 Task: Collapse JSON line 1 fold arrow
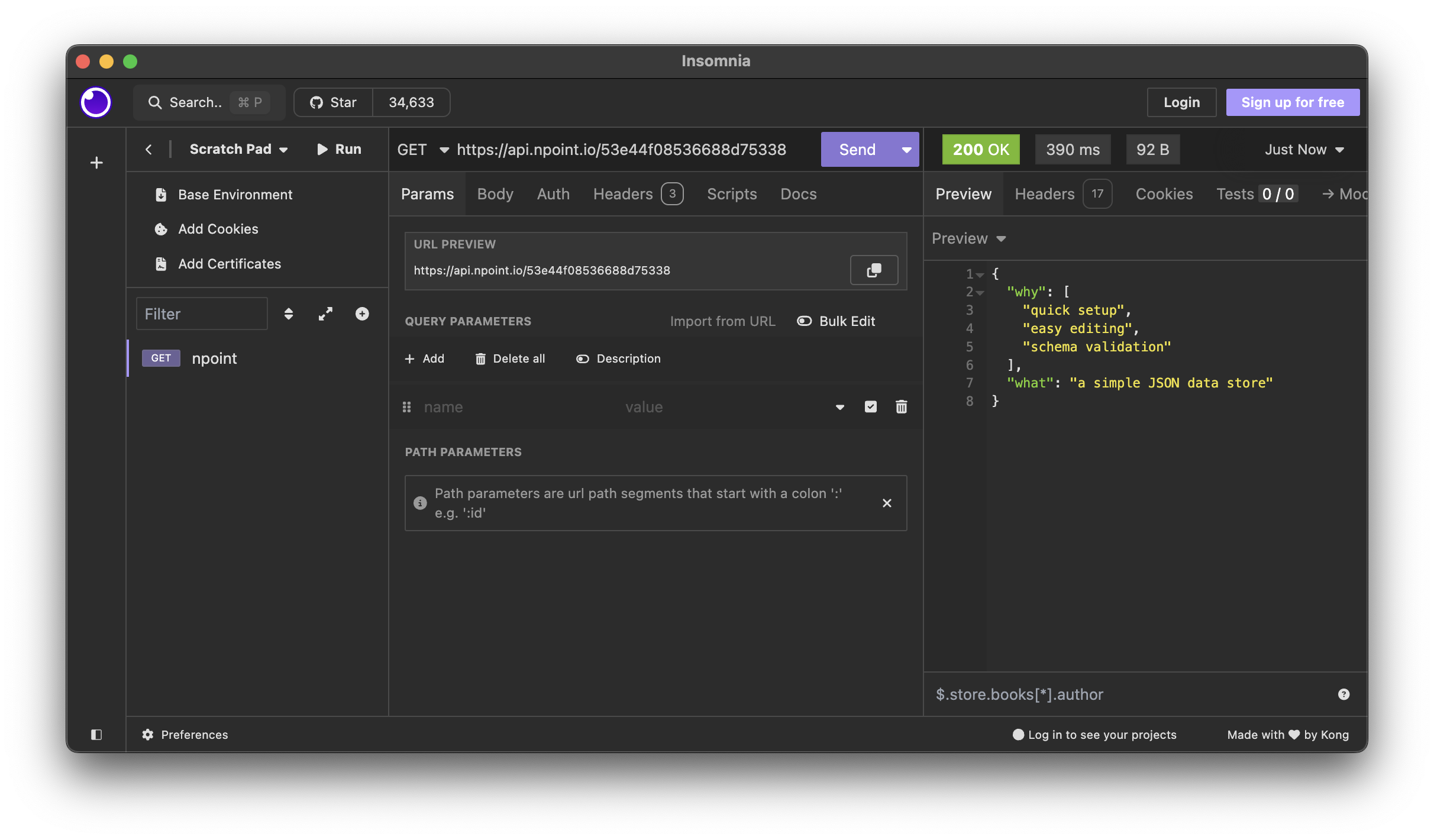(x=980, y=274)
